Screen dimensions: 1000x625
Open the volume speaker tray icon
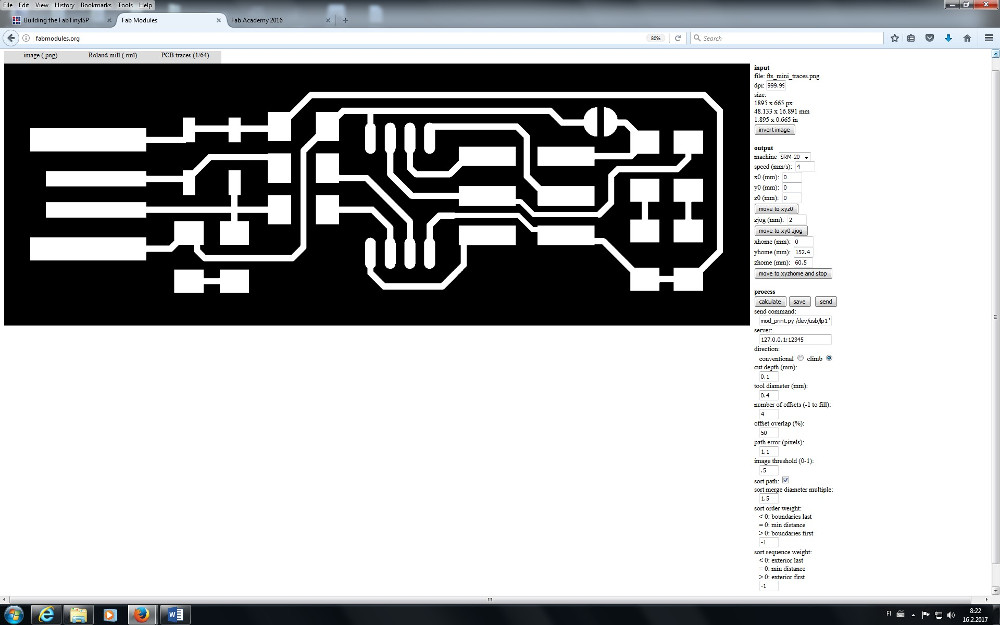pyautogui.click(x=951, y=615)
